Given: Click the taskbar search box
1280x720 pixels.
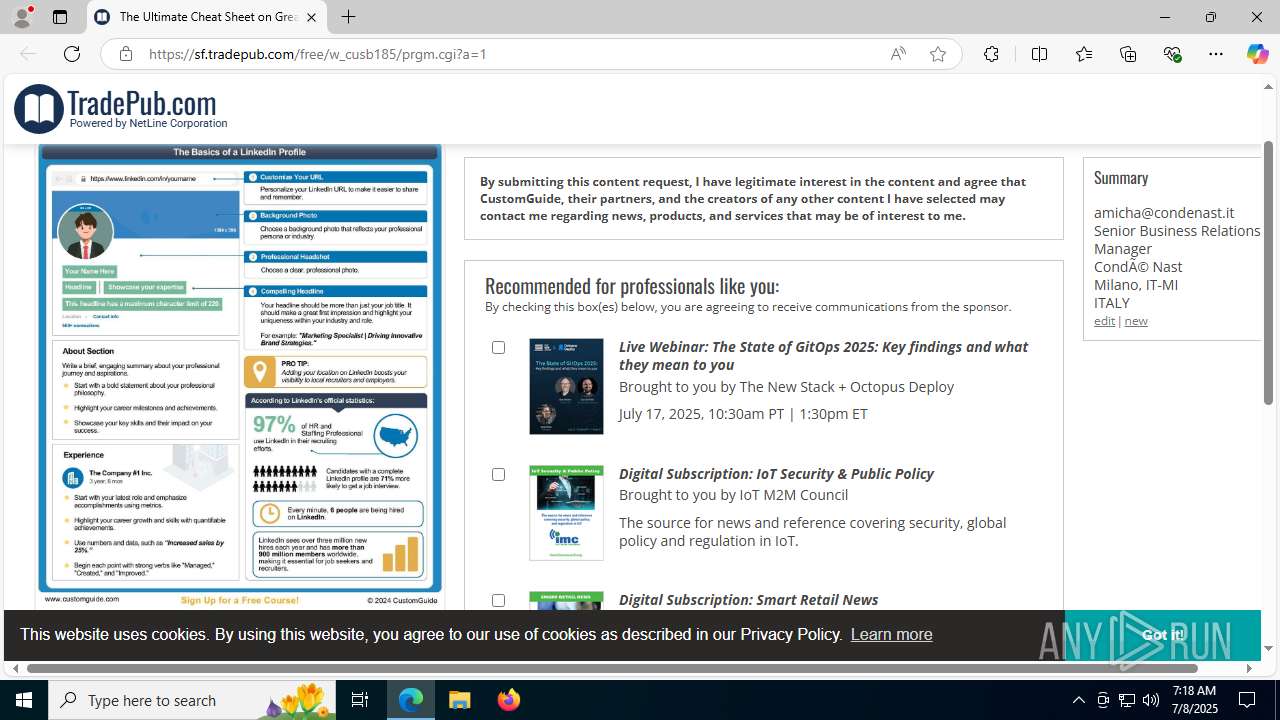Looking at the screenshot, I should tap(193, 700).
